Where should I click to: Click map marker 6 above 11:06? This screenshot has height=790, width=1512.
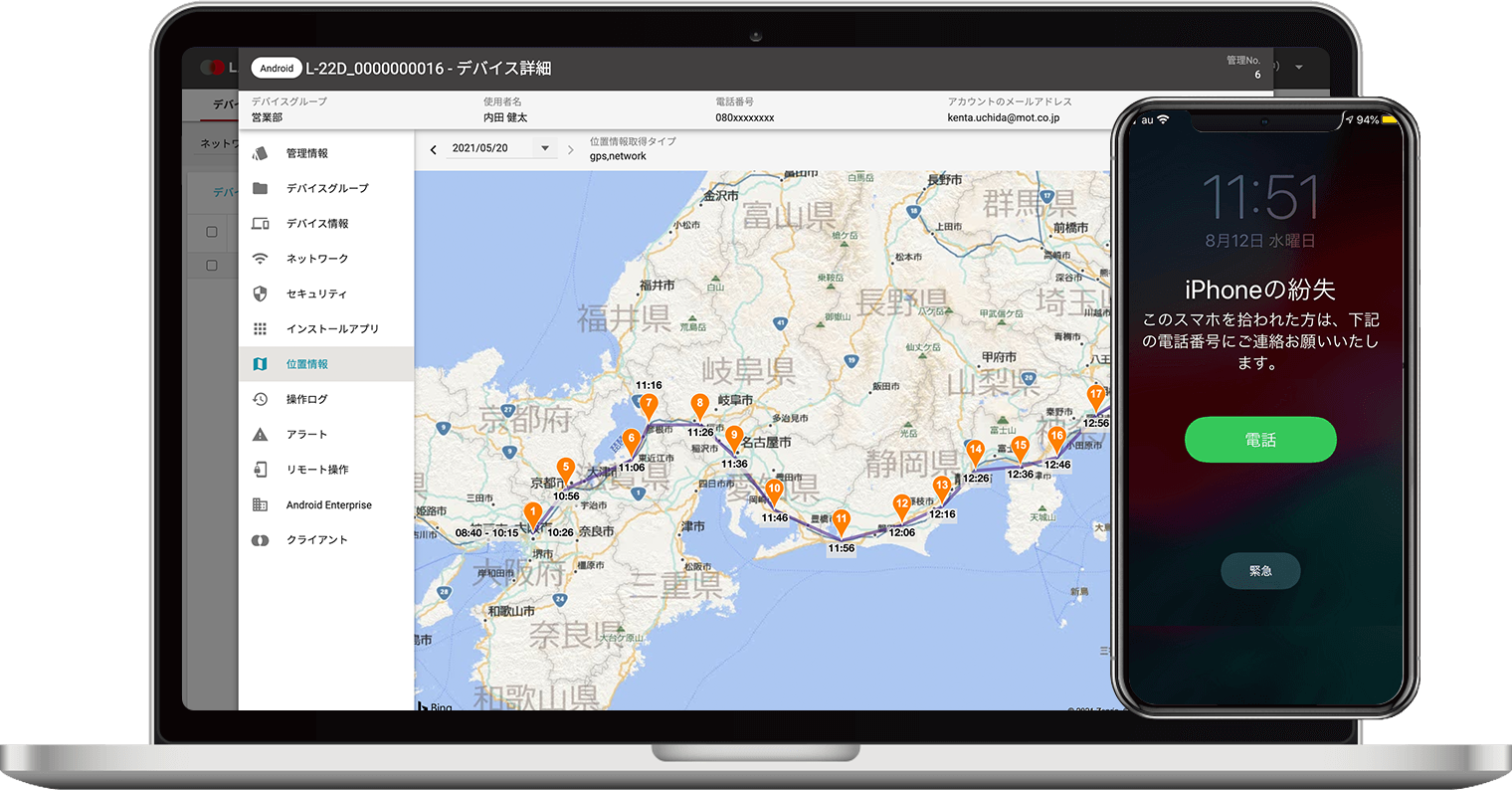(x=631, y=441)
